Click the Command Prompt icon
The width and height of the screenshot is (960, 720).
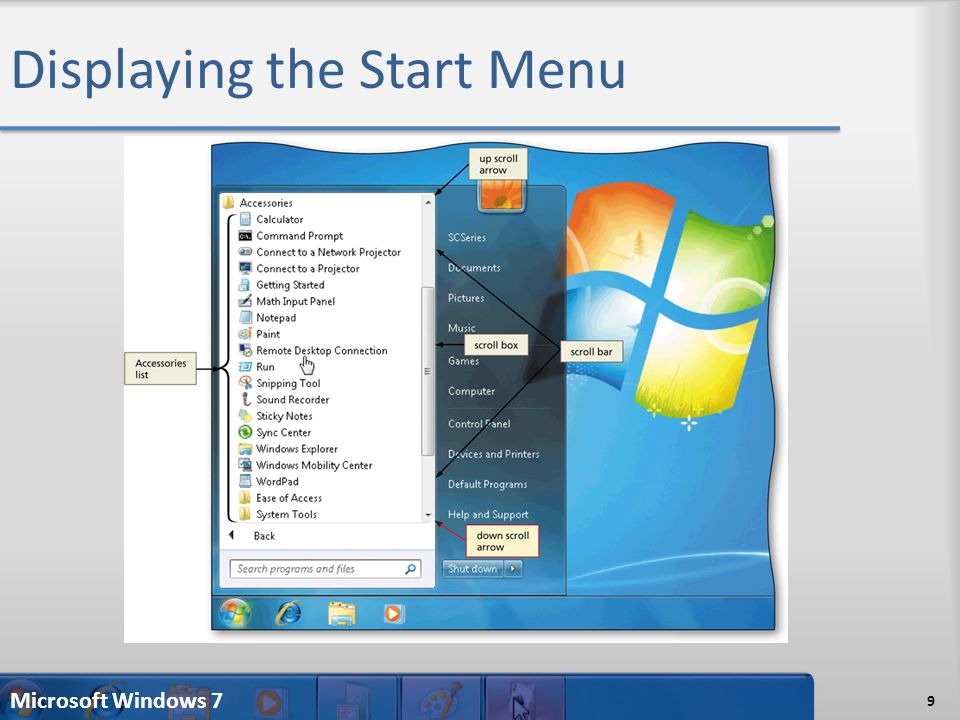coord(246,236)
